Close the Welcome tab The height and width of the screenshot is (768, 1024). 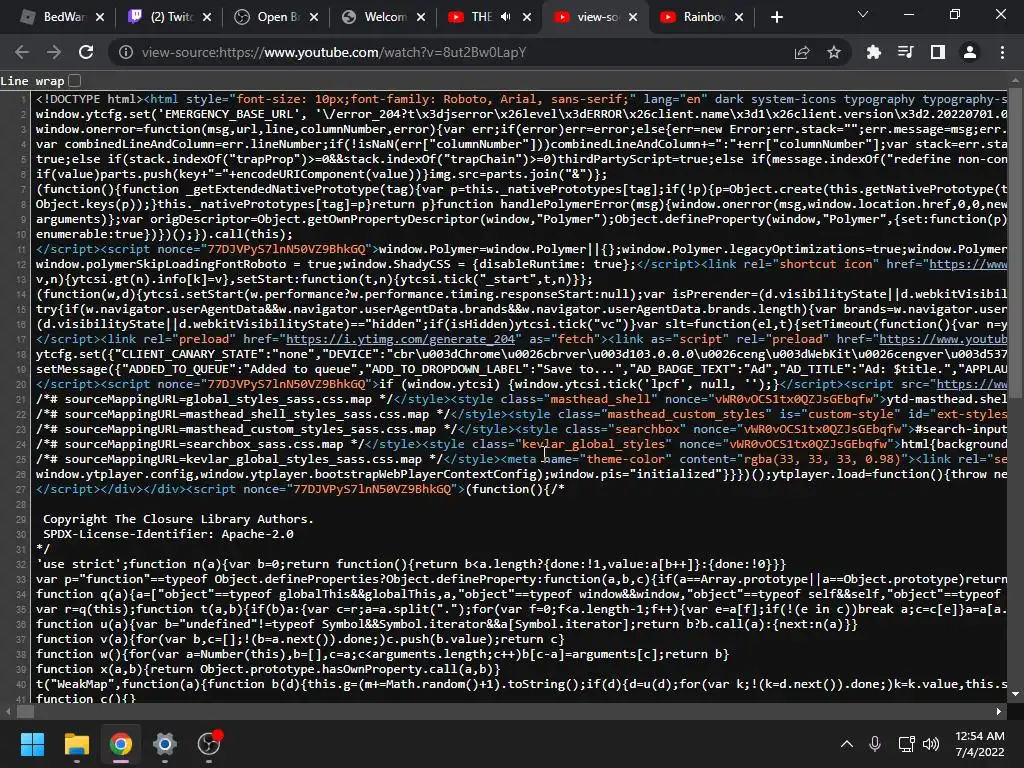click(x=421, y=17)
